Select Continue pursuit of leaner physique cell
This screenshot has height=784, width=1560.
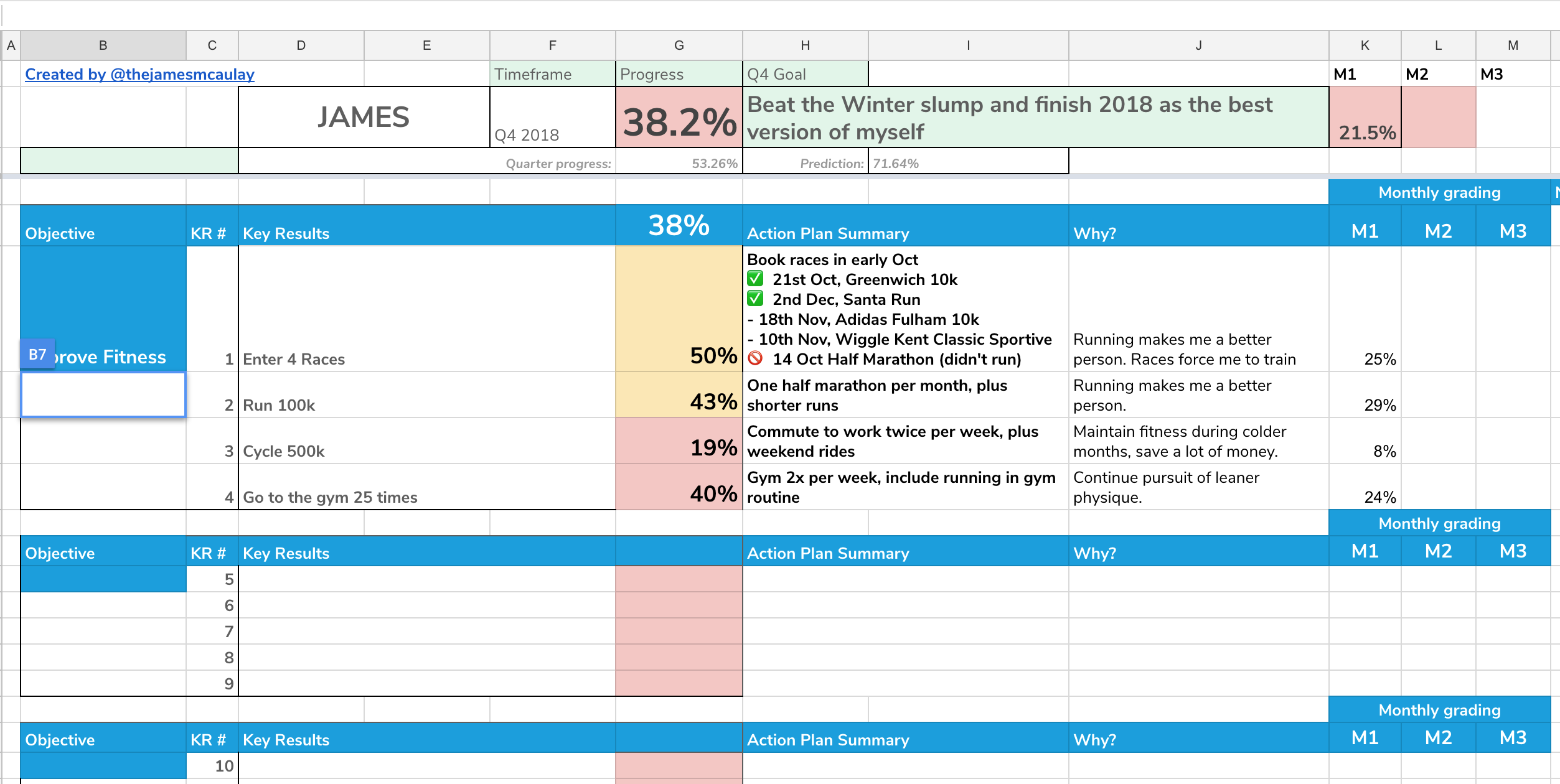(x=1199, y=487)
